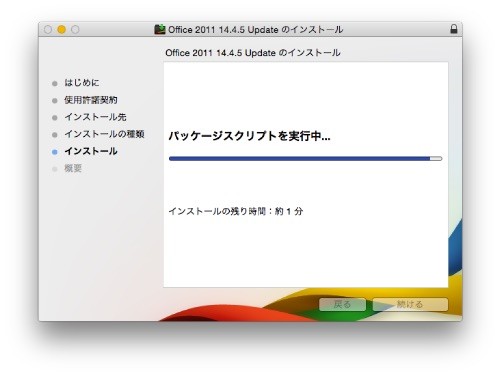Select the インストール先 step in the sidebar
This screenshot has width=500, height=376.
tap(95, 117)
